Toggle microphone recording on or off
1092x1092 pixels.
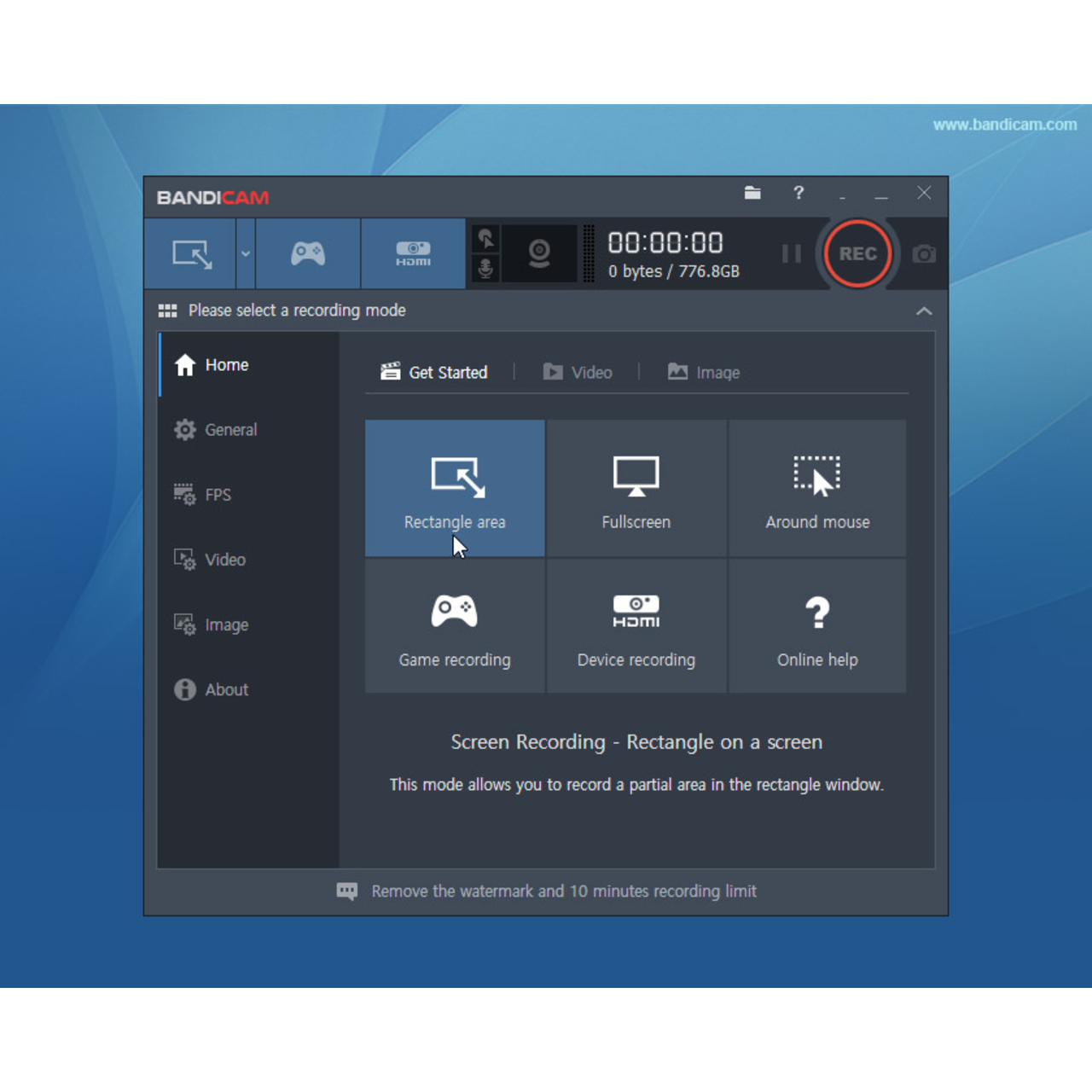coord(485,269)
